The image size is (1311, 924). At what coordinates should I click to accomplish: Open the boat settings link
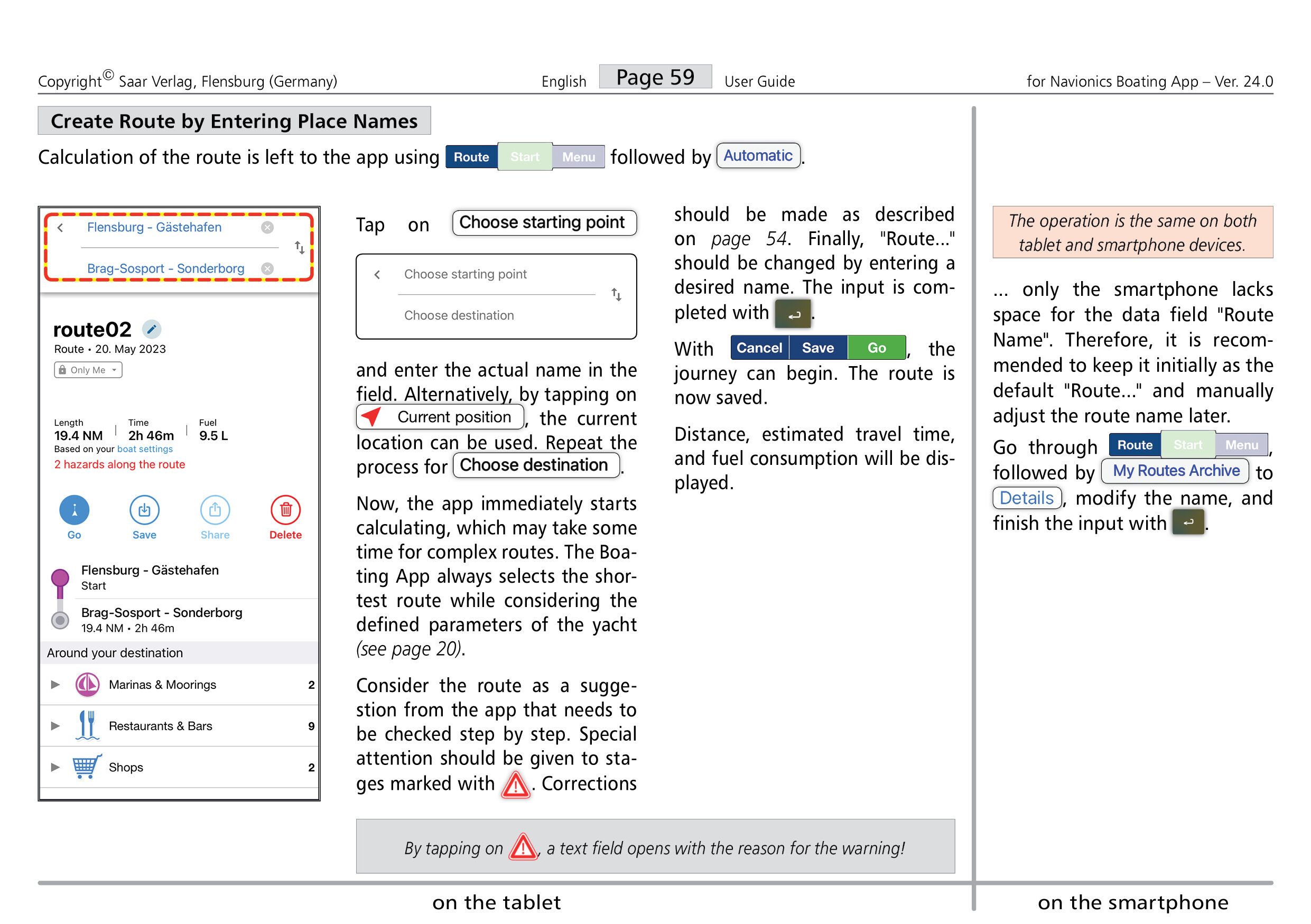(144, 449)
